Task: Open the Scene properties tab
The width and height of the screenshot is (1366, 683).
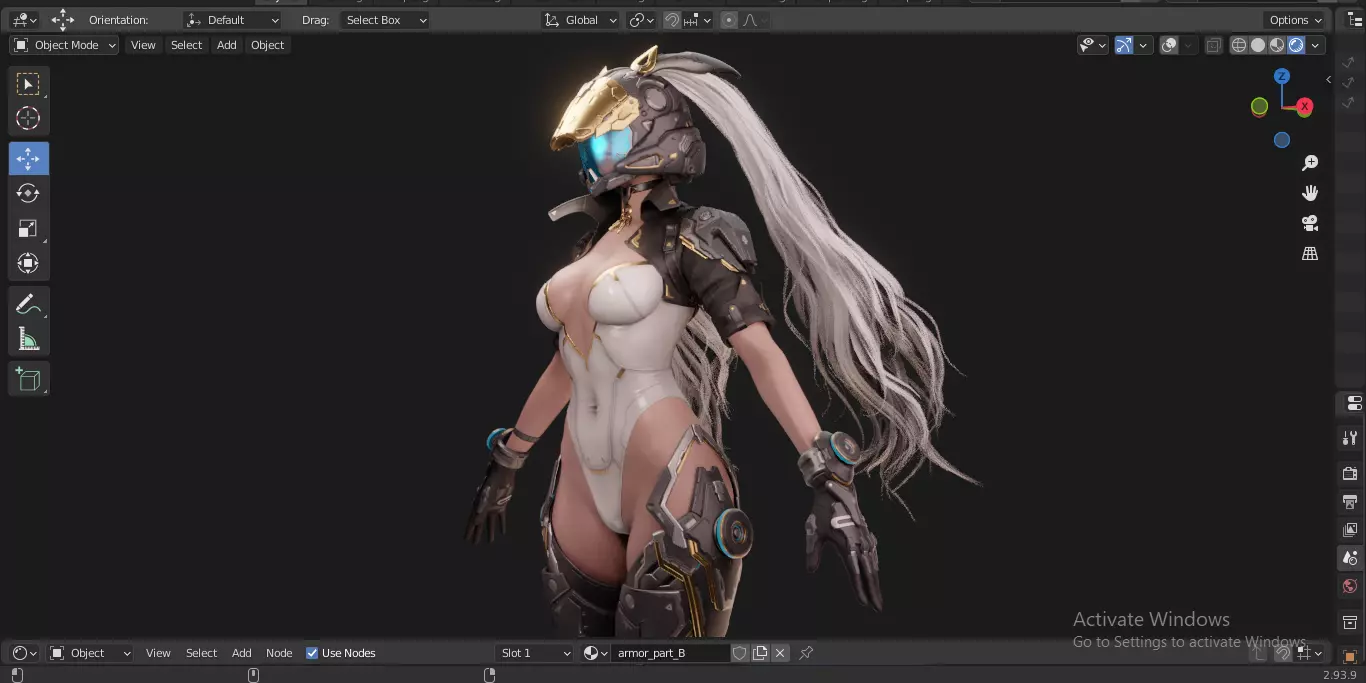Action: click(1350, 558)
